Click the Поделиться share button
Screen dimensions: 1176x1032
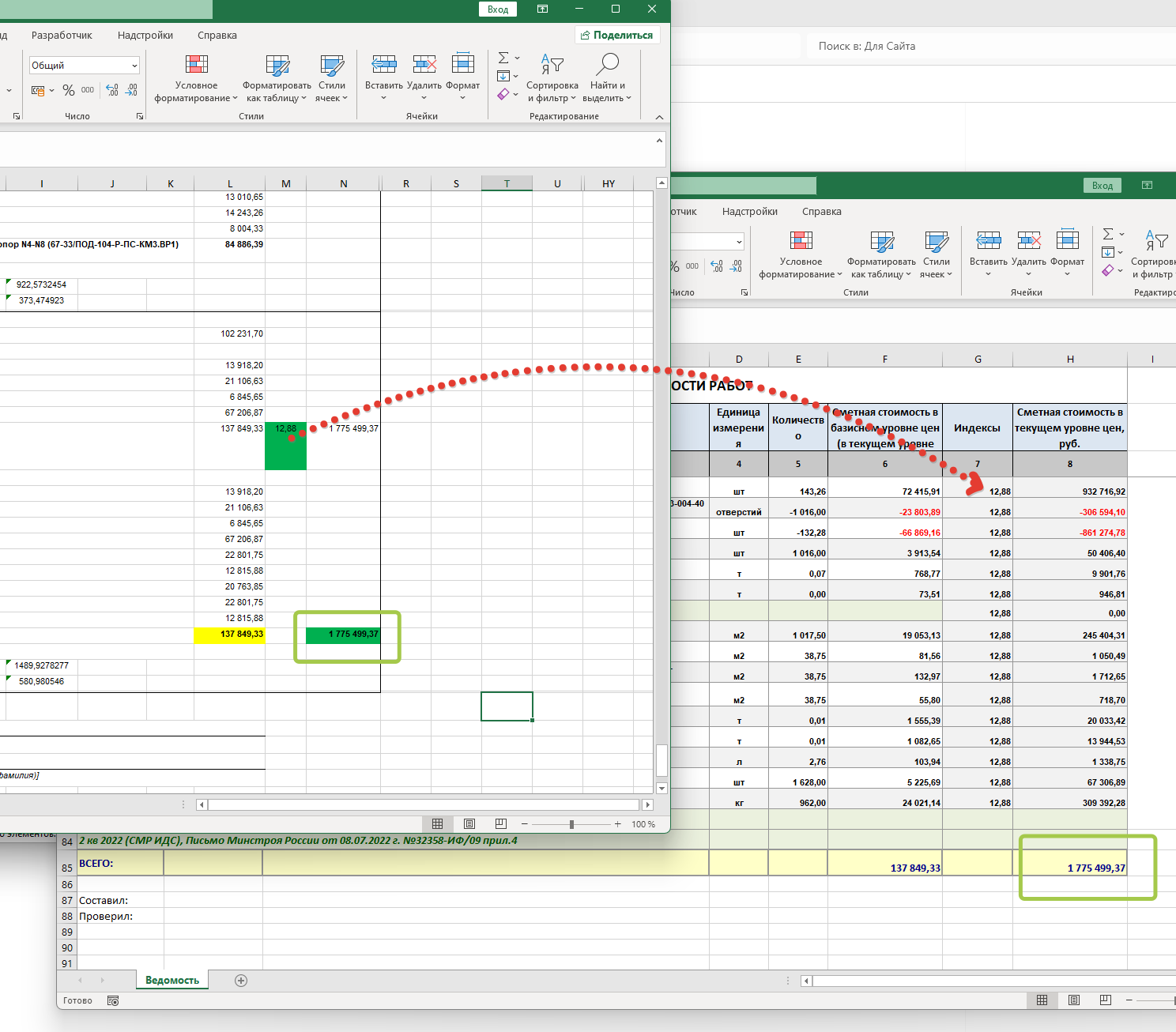click(x=617, y=36)
